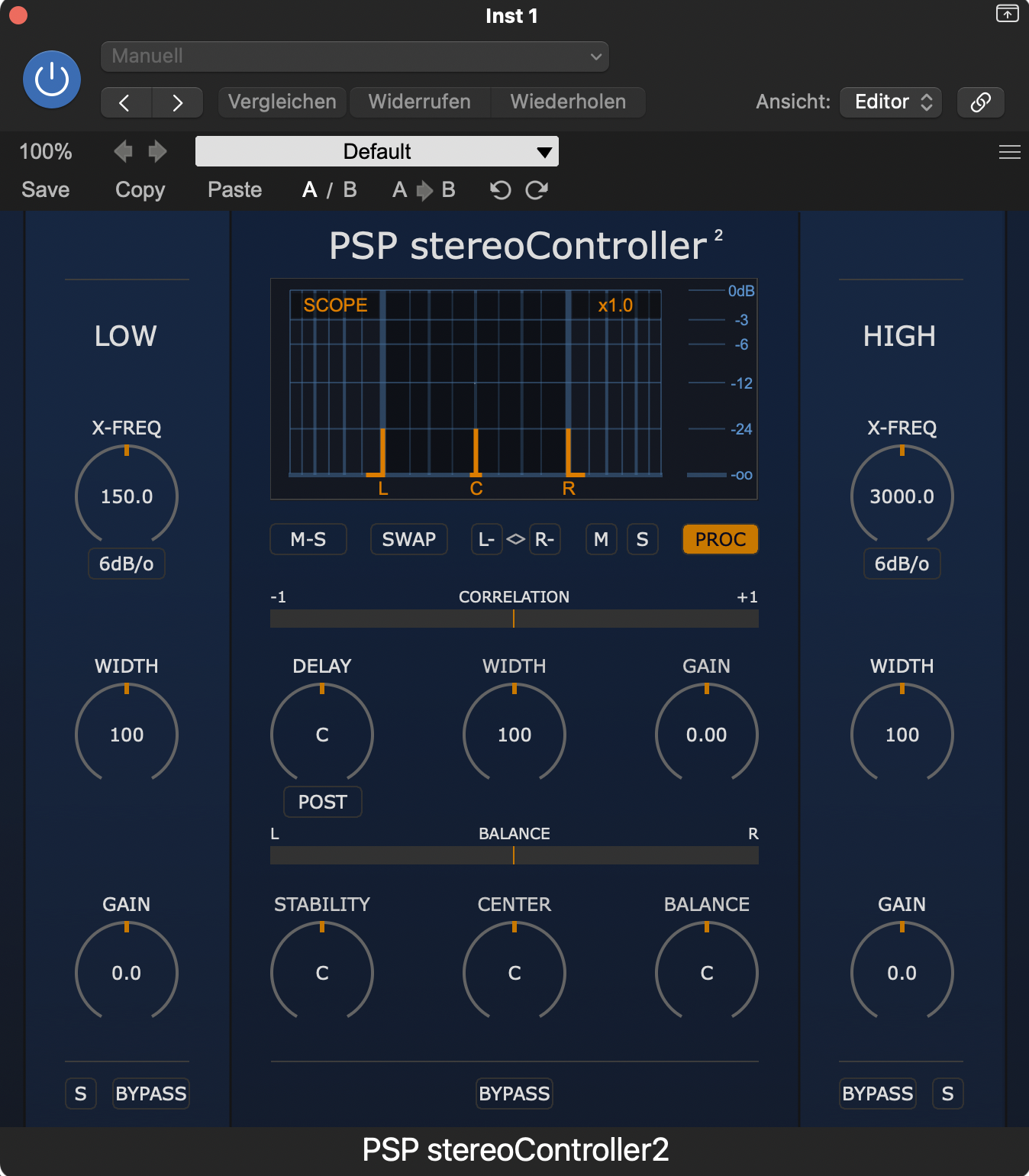Copy A to B with arrow button
1029x1176 pixels.
(424, 189)
